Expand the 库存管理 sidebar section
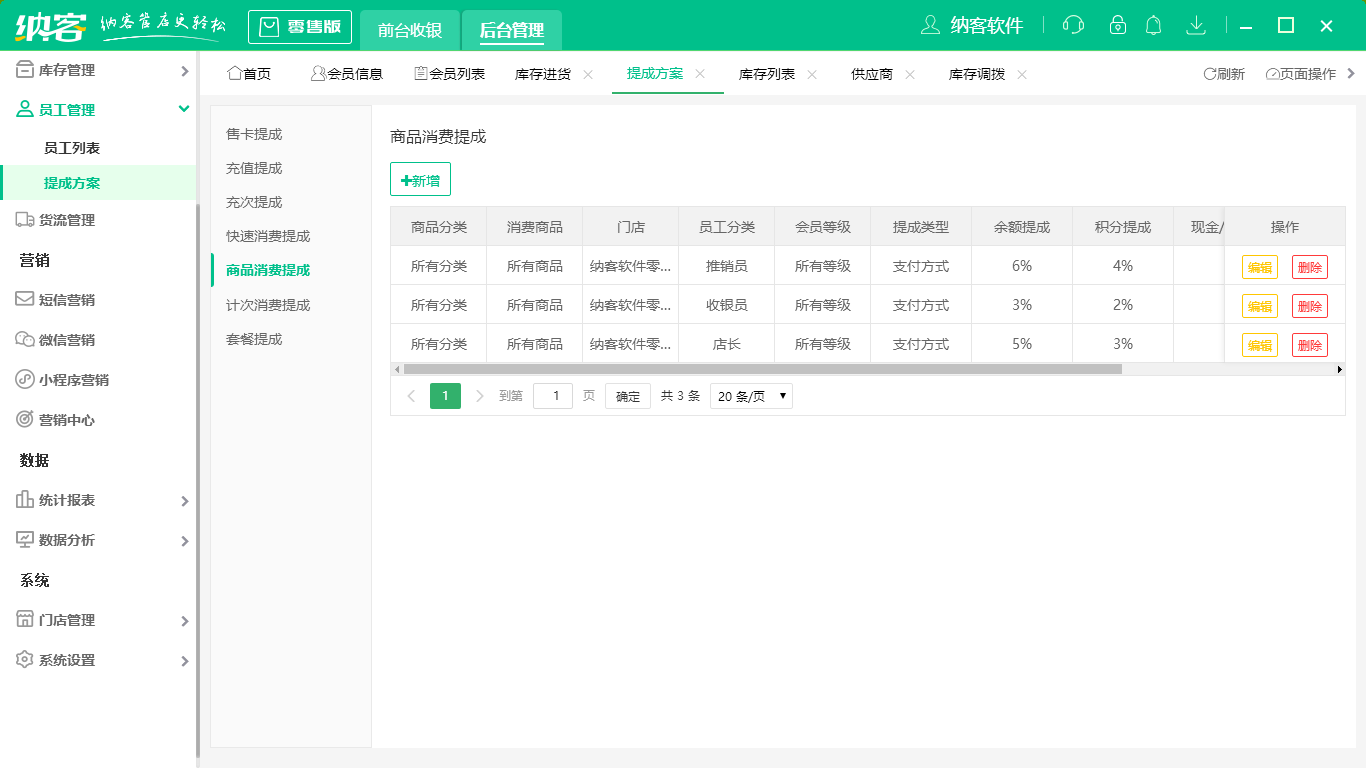The width and height of the screenshot is (1366, 768). pyautogui.click(x=99, y=70)
